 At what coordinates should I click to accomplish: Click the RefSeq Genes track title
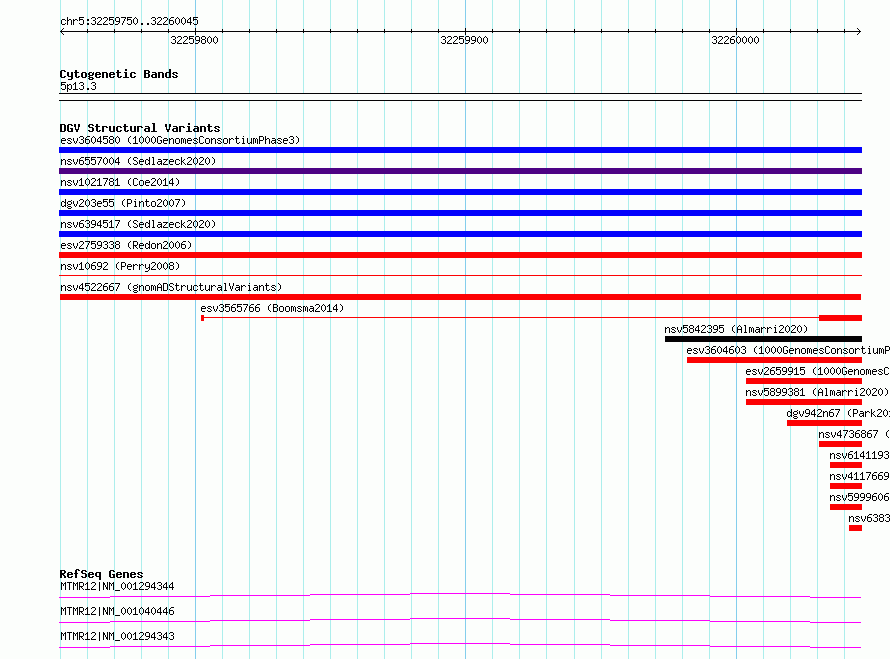(x=101, y=574)
